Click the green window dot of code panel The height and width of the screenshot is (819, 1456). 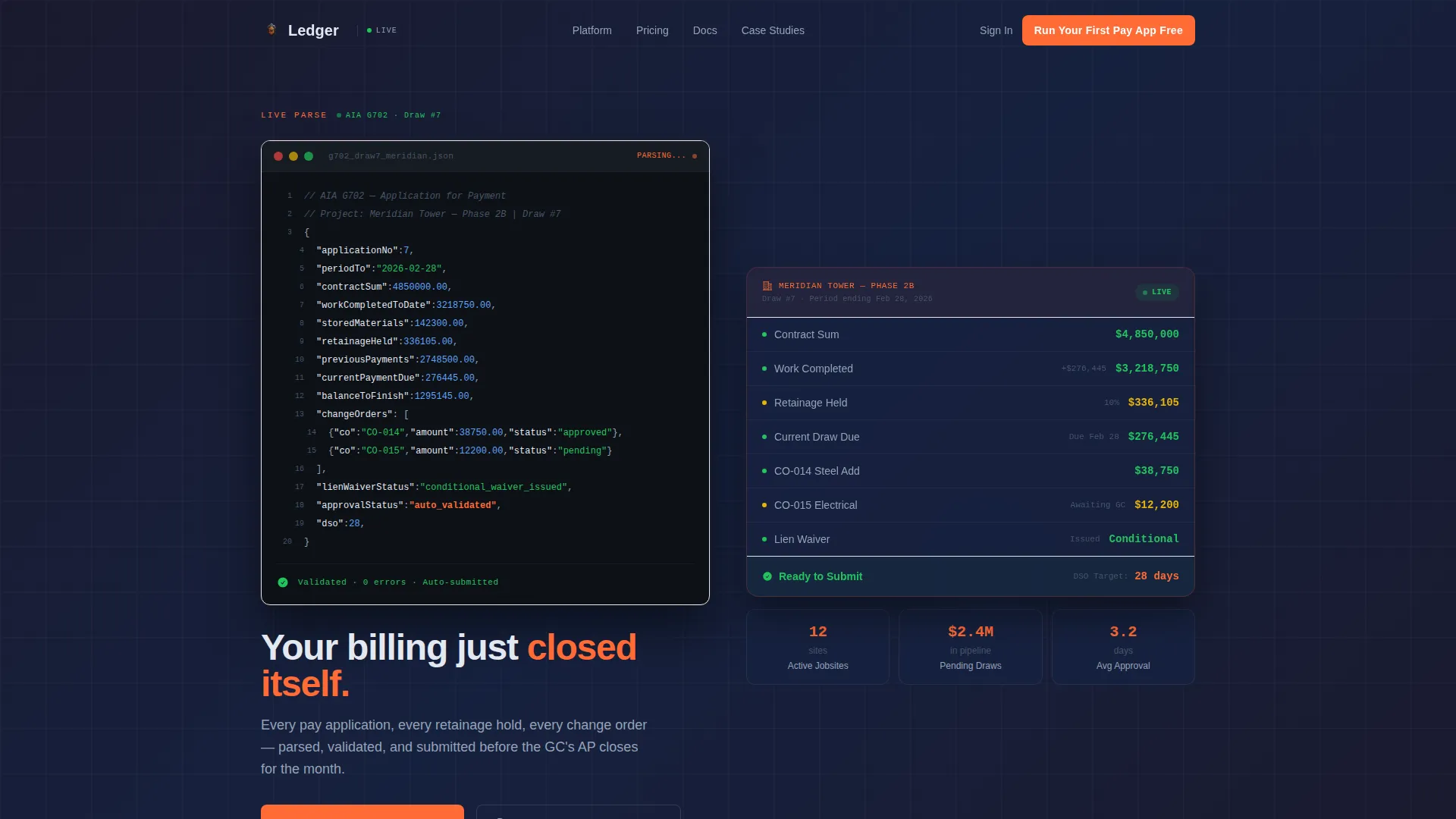(x=309, y=156)
